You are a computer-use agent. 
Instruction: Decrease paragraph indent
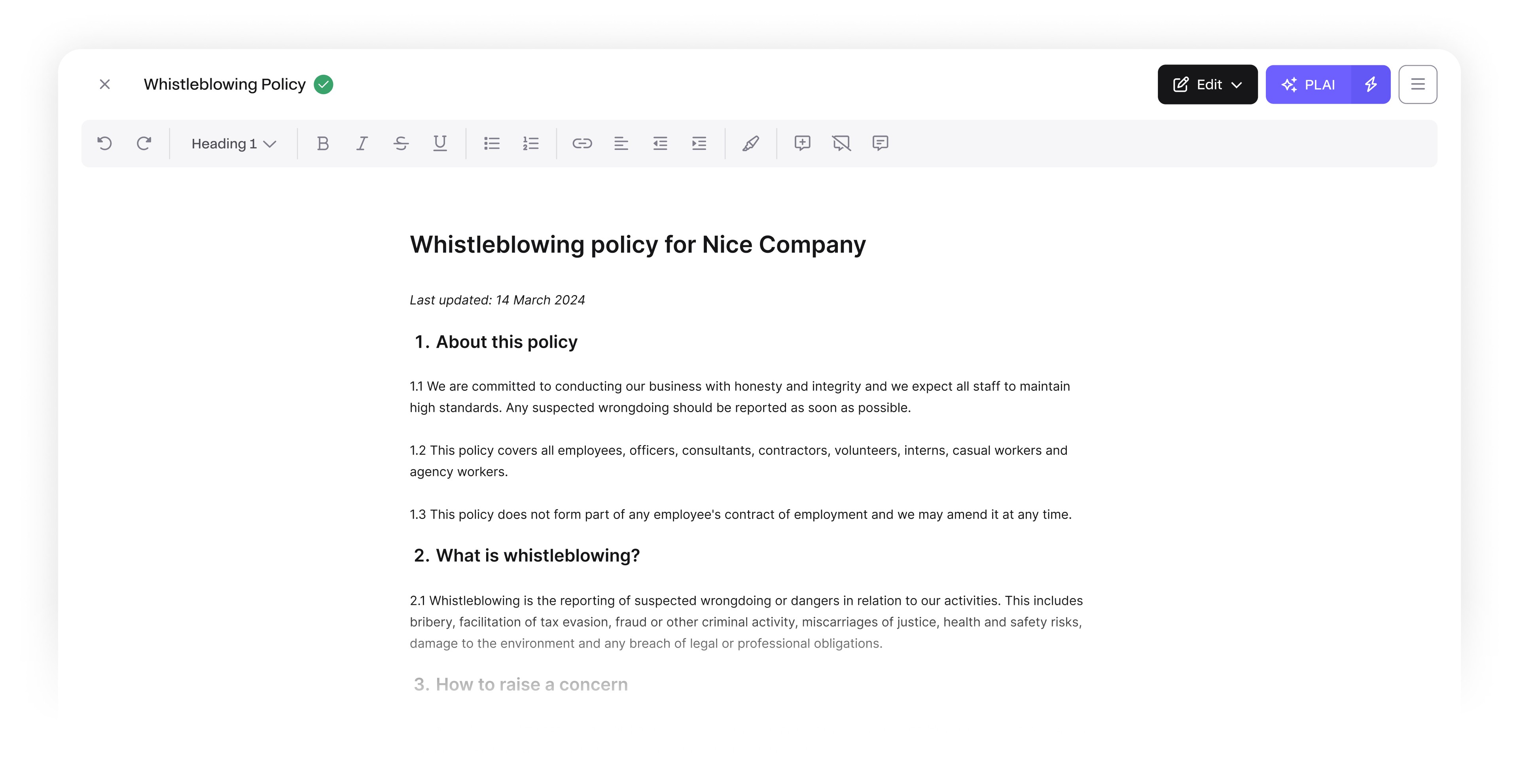coord(660,143)
